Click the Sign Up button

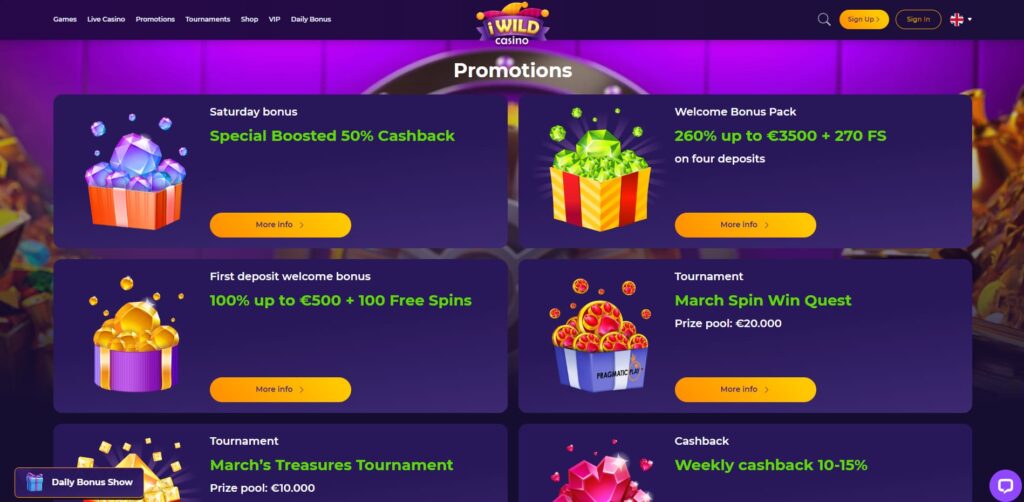tap(864, 20)
